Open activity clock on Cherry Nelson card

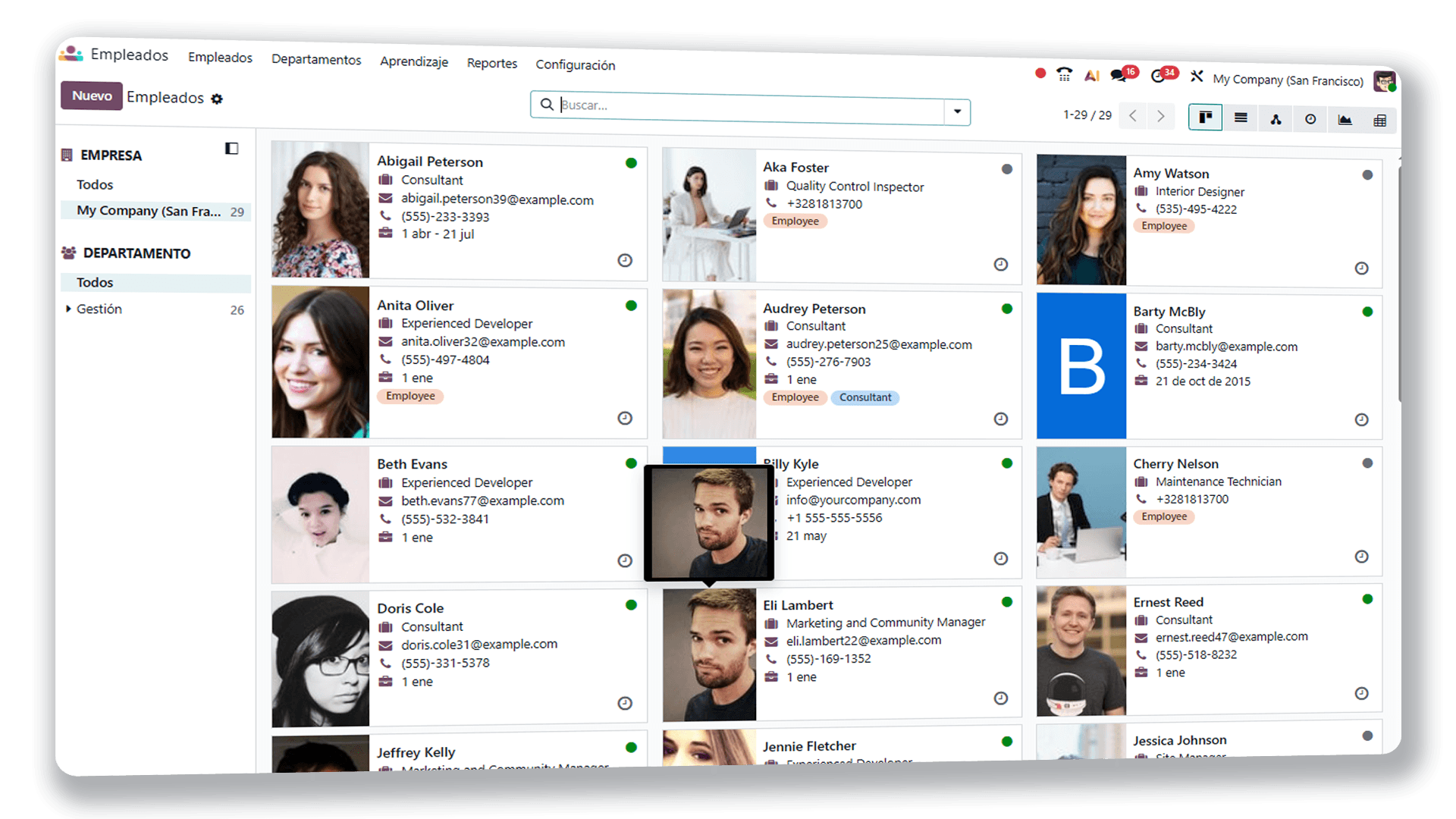(1362, 557)
